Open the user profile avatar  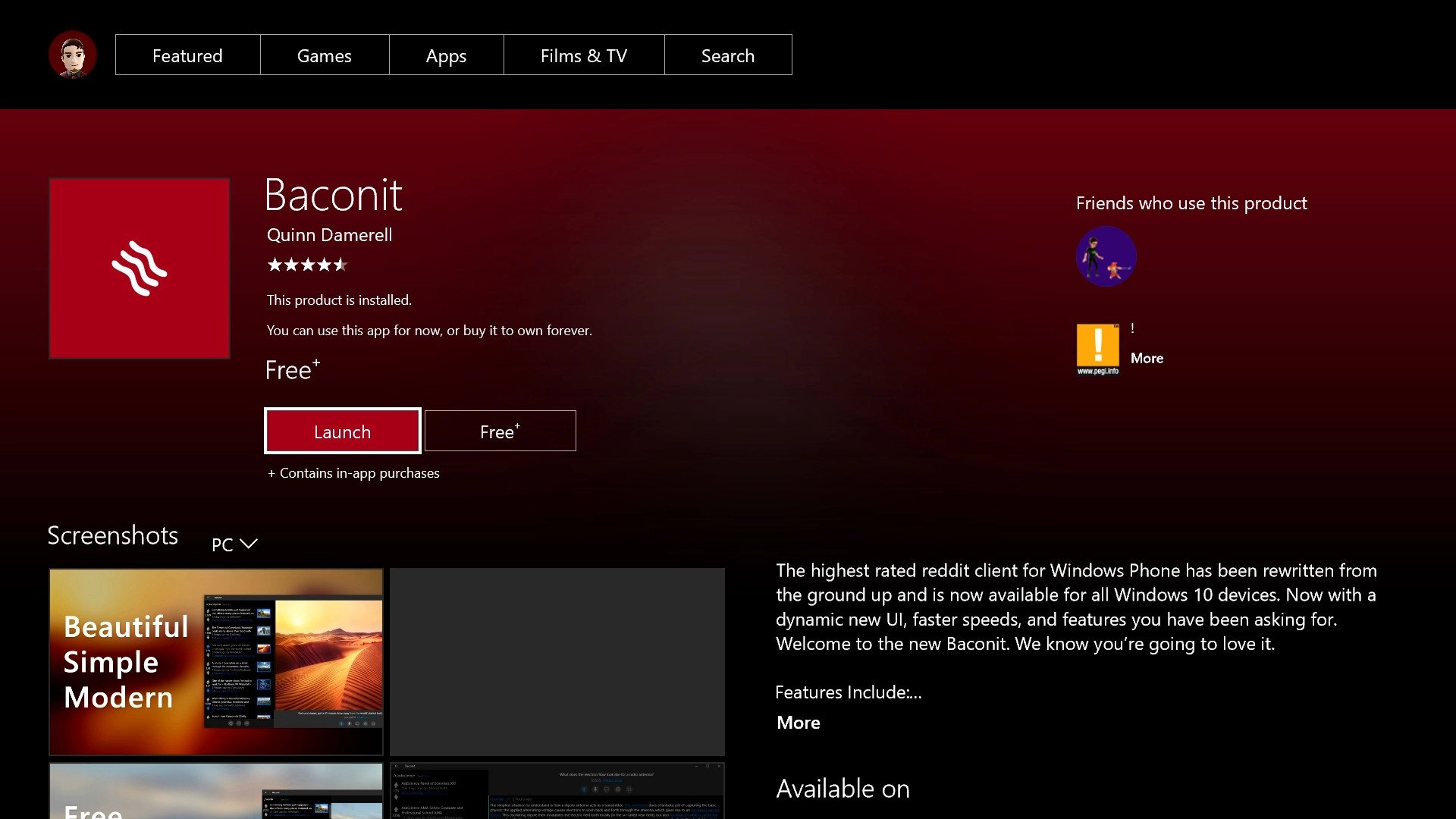tap(72, 55)
